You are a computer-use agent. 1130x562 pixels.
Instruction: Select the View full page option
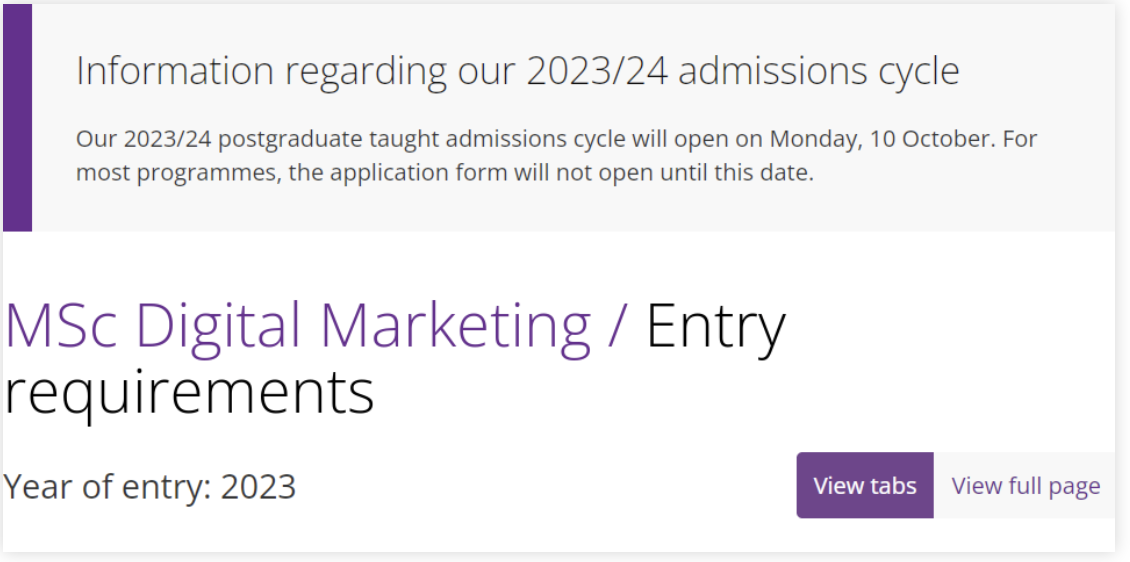click(1025, 486)
